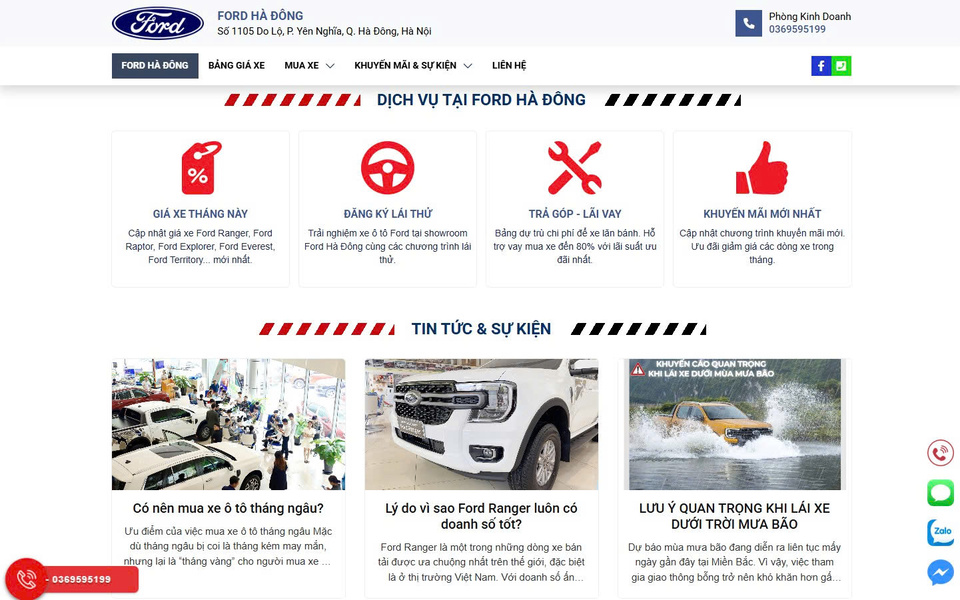This screenshot has width=960, height=600.
Task: Expand the MUA XE dropdown menu
Action: (x=309, y=66)
